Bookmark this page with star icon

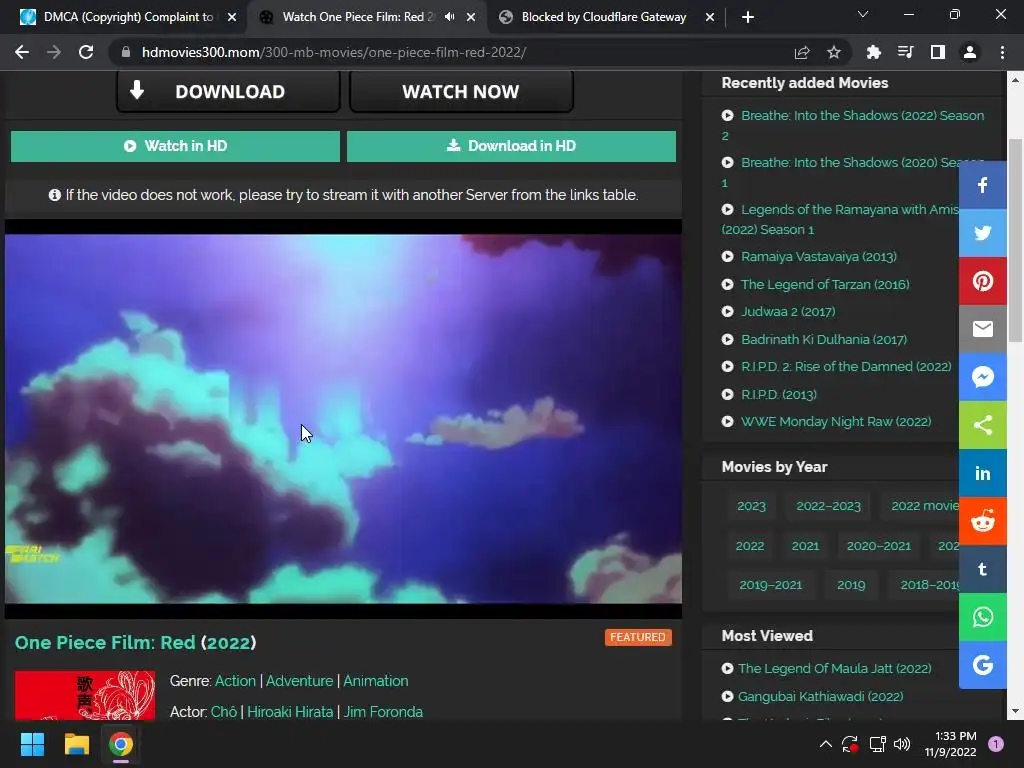click(x=833, y=52)
